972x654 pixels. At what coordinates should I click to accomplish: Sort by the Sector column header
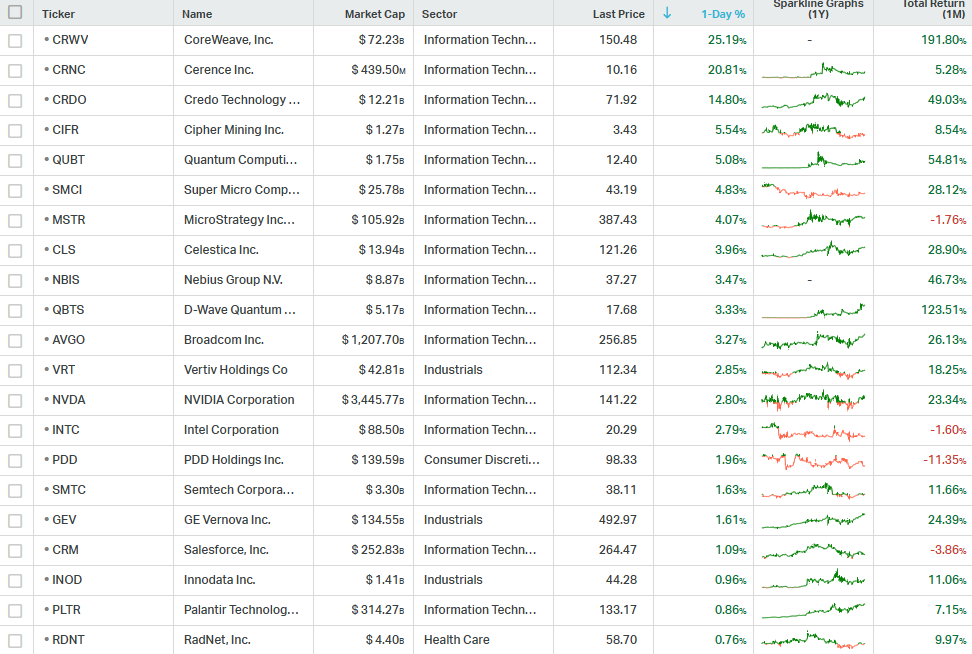(440, 14)
